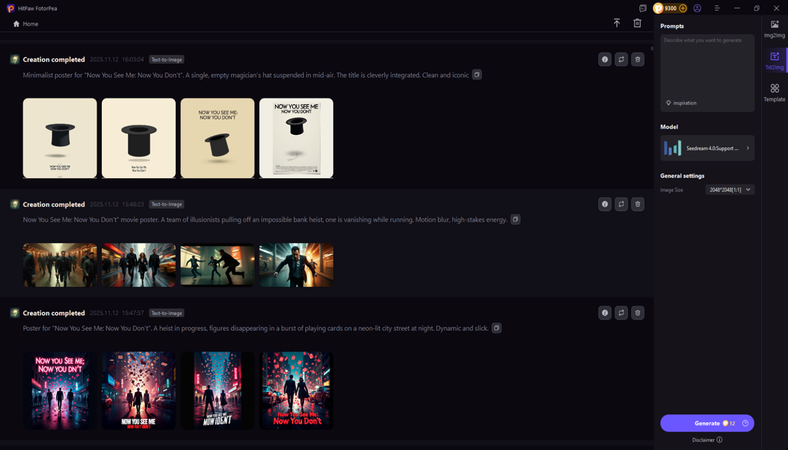The image size is (788, 450).
Task: Show info for bank heist creation
Action: (605, 204)
